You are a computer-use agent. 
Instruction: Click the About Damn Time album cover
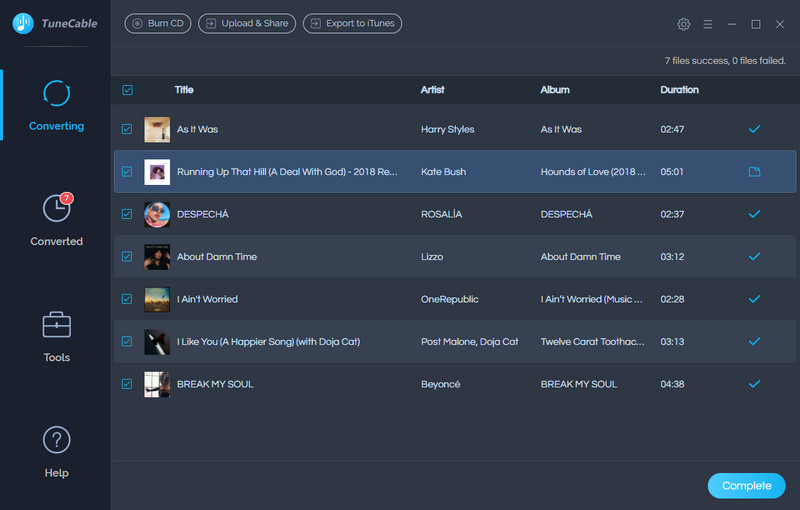click(157, 257)
